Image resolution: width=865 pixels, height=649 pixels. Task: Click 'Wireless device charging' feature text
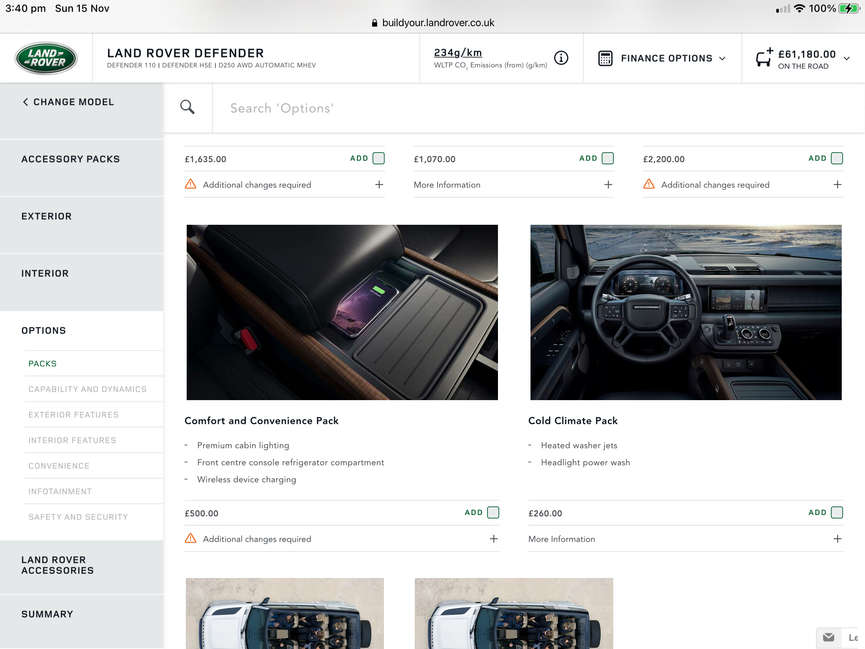click(x=247, y=480)
